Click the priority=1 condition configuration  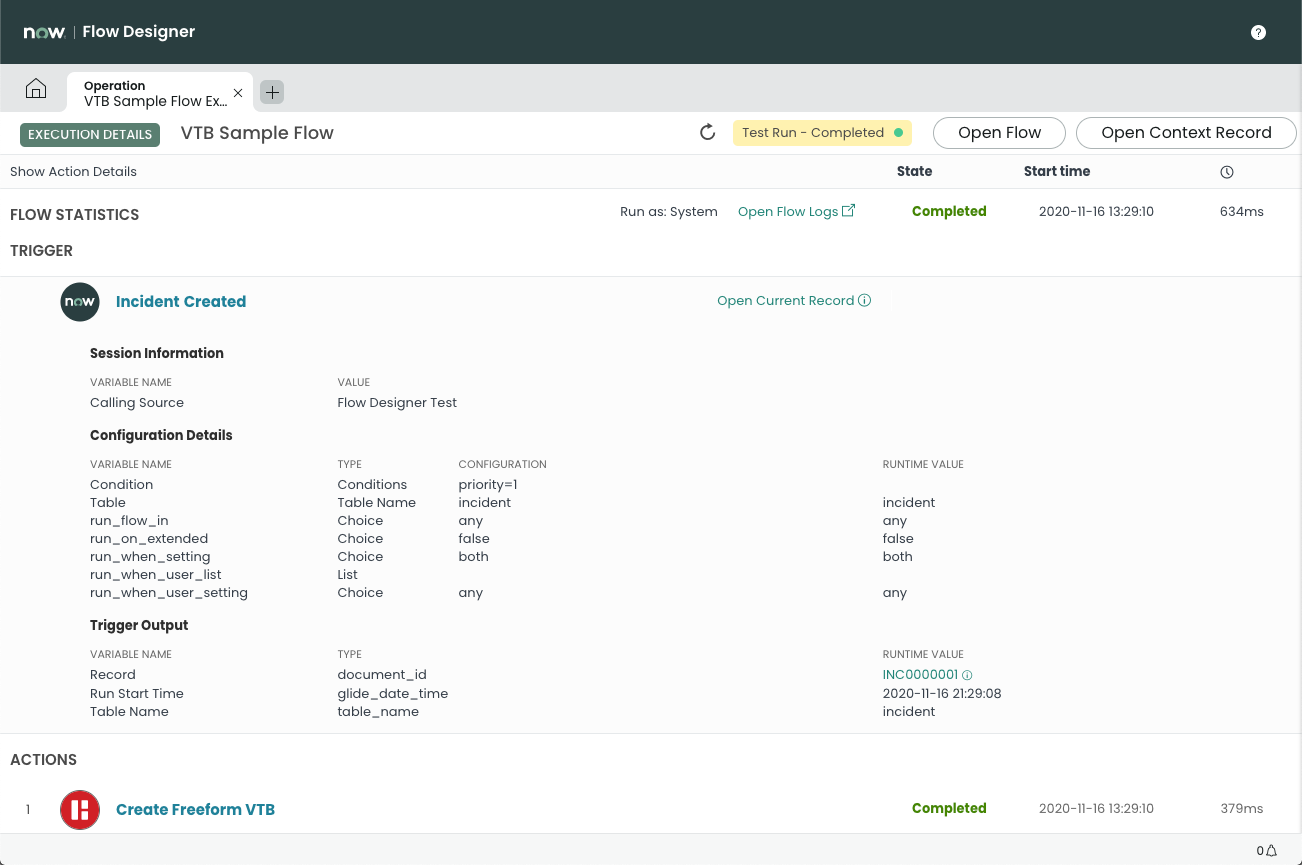tap(488, 485)
